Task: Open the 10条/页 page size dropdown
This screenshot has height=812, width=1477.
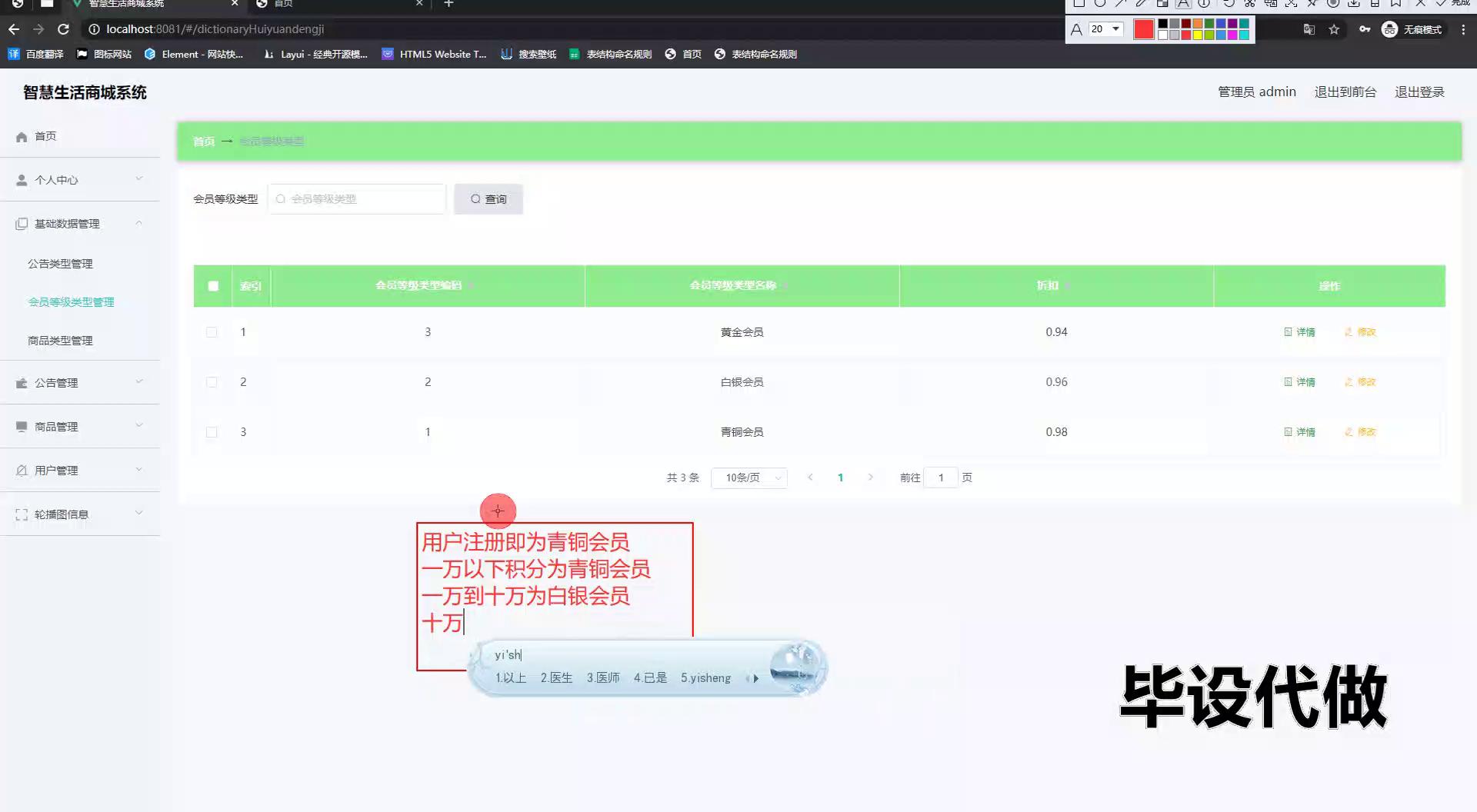Action: pyautogui.click(x=749, y=478)
